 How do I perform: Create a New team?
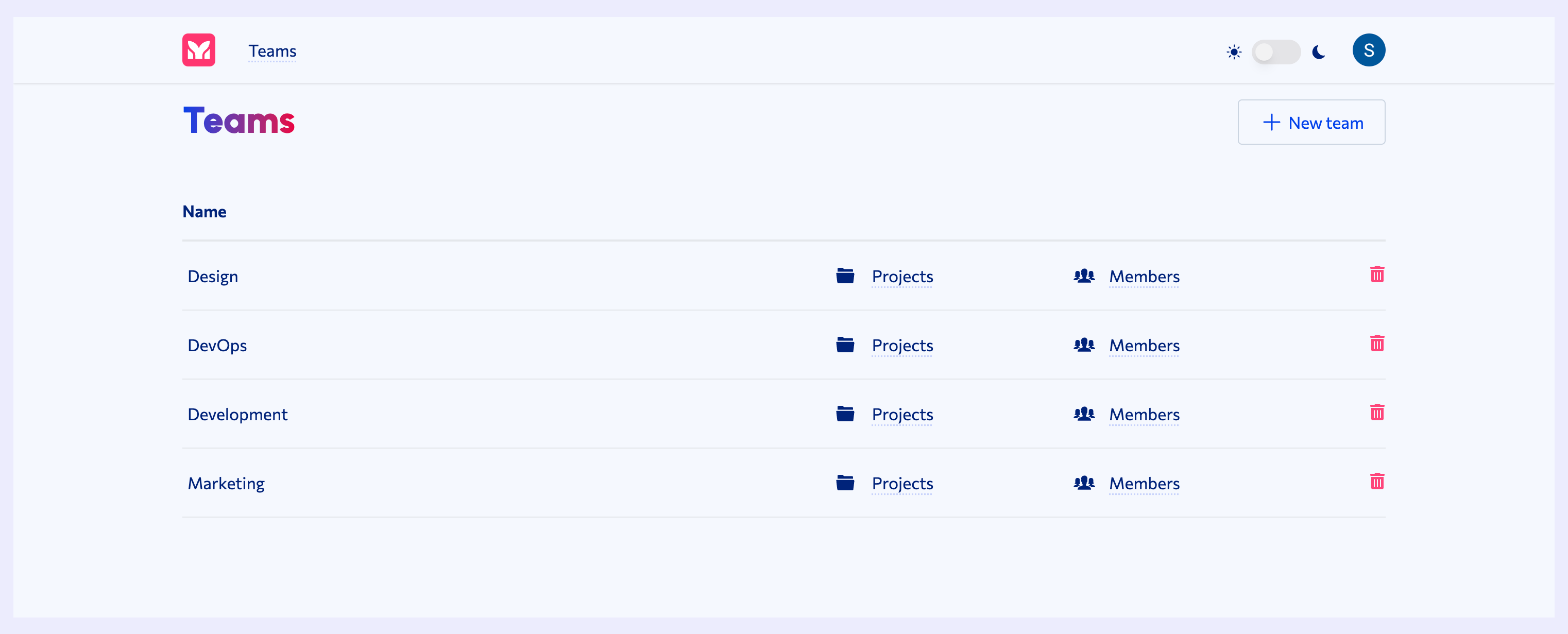point(1311,122)
